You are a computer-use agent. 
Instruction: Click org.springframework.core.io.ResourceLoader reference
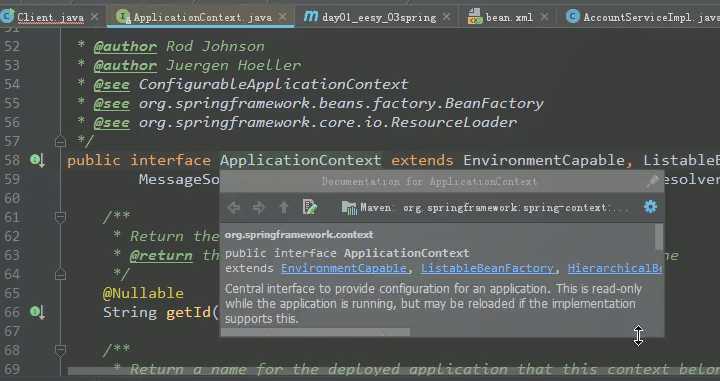point(328,123)
